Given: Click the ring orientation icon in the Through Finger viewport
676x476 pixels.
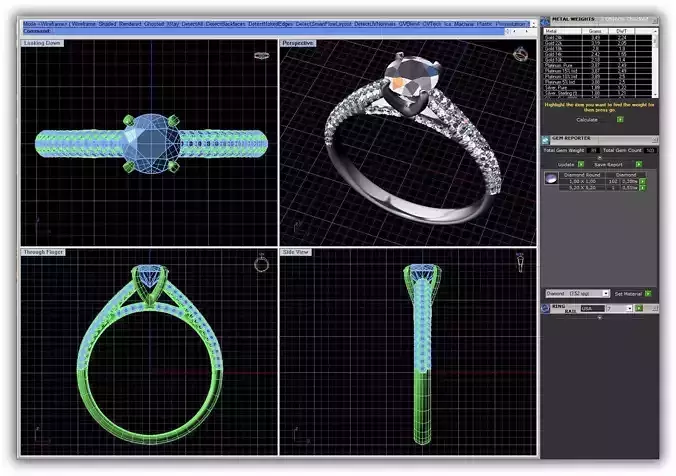Looking at the screenshot, I should [x=261, y=263].
